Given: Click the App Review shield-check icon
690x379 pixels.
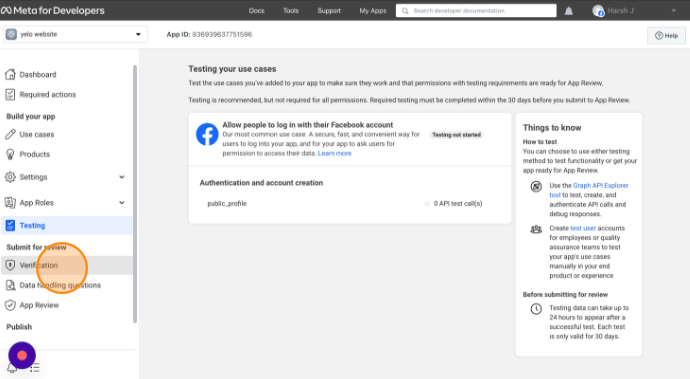Looking at the screenshot, I should click(10, 305).
